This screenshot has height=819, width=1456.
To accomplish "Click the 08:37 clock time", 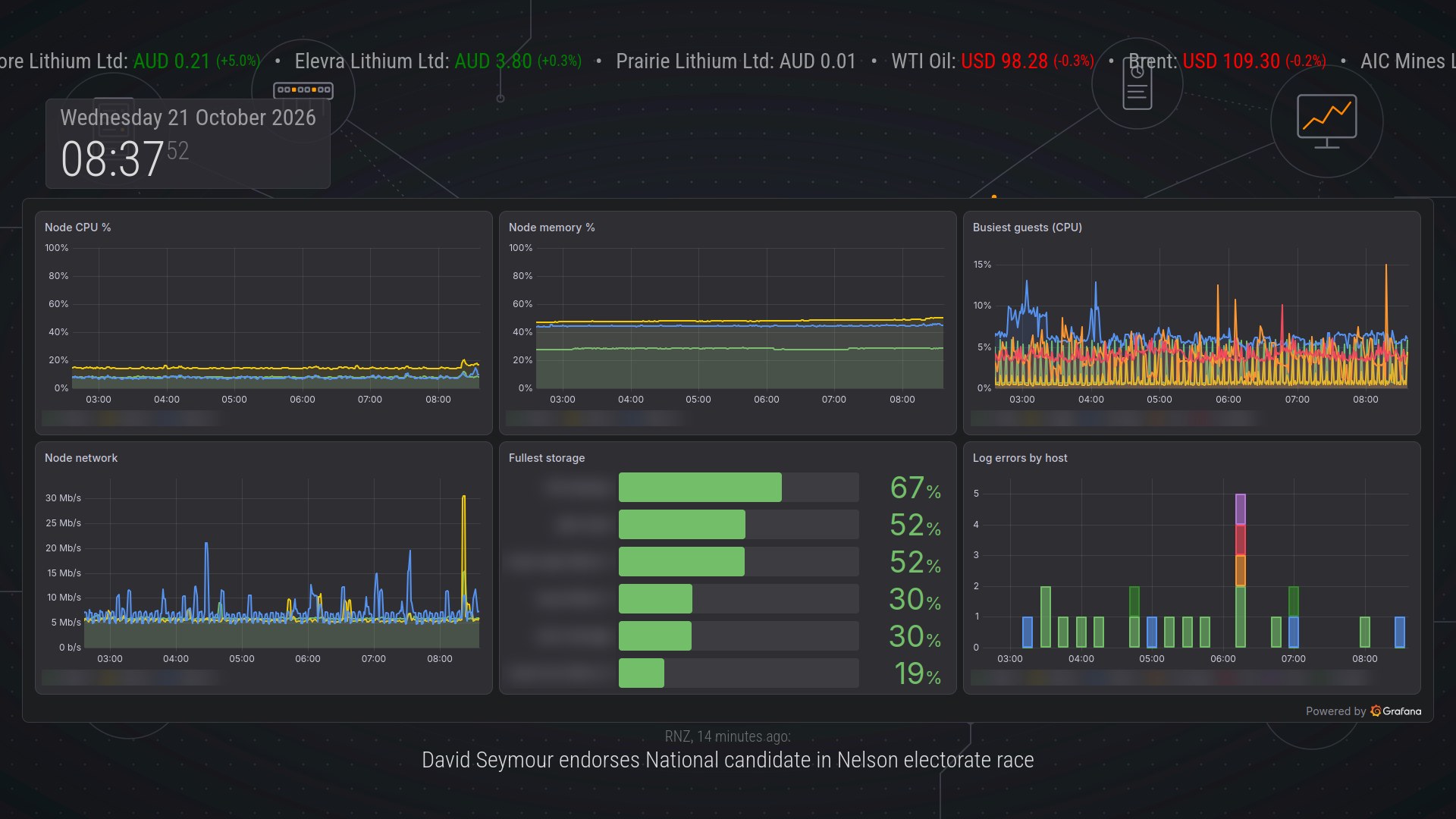I will tap(112, 159).
